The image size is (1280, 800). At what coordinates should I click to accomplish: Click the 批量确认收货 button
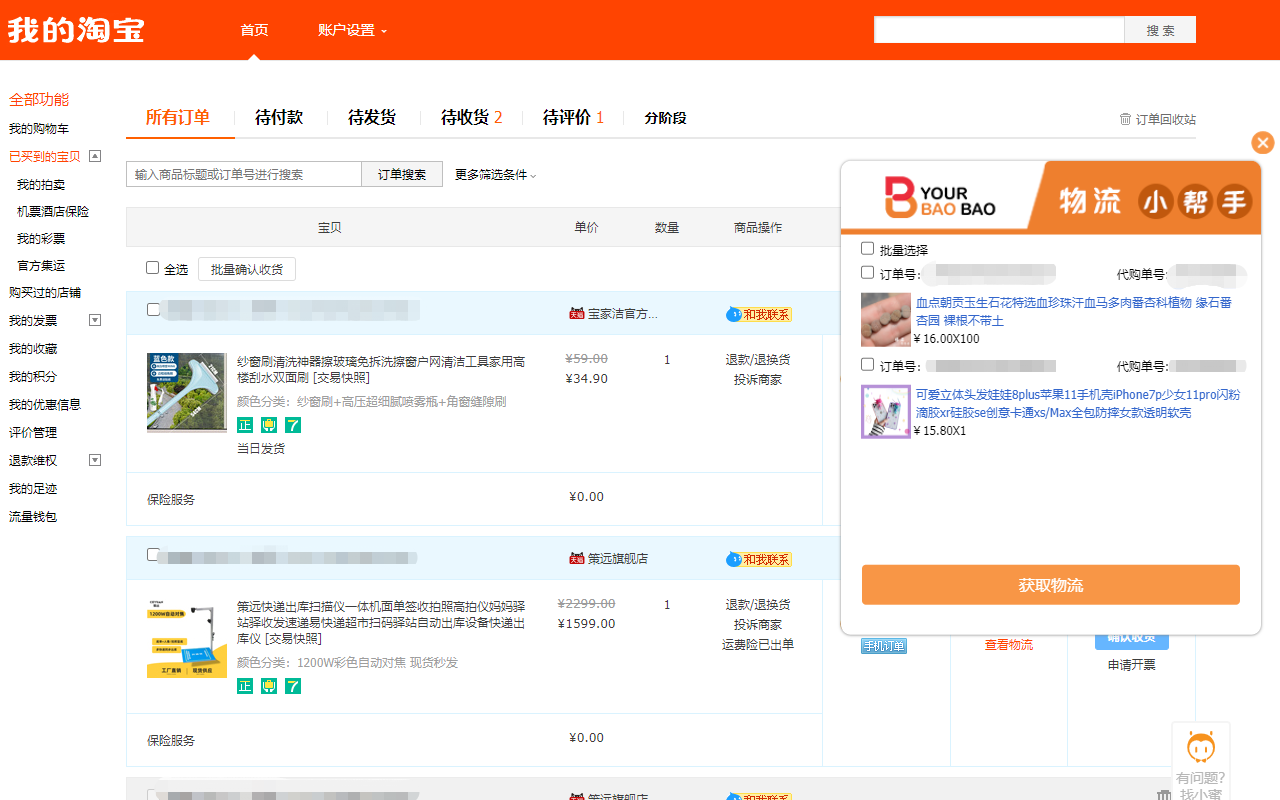pos(247,269)
